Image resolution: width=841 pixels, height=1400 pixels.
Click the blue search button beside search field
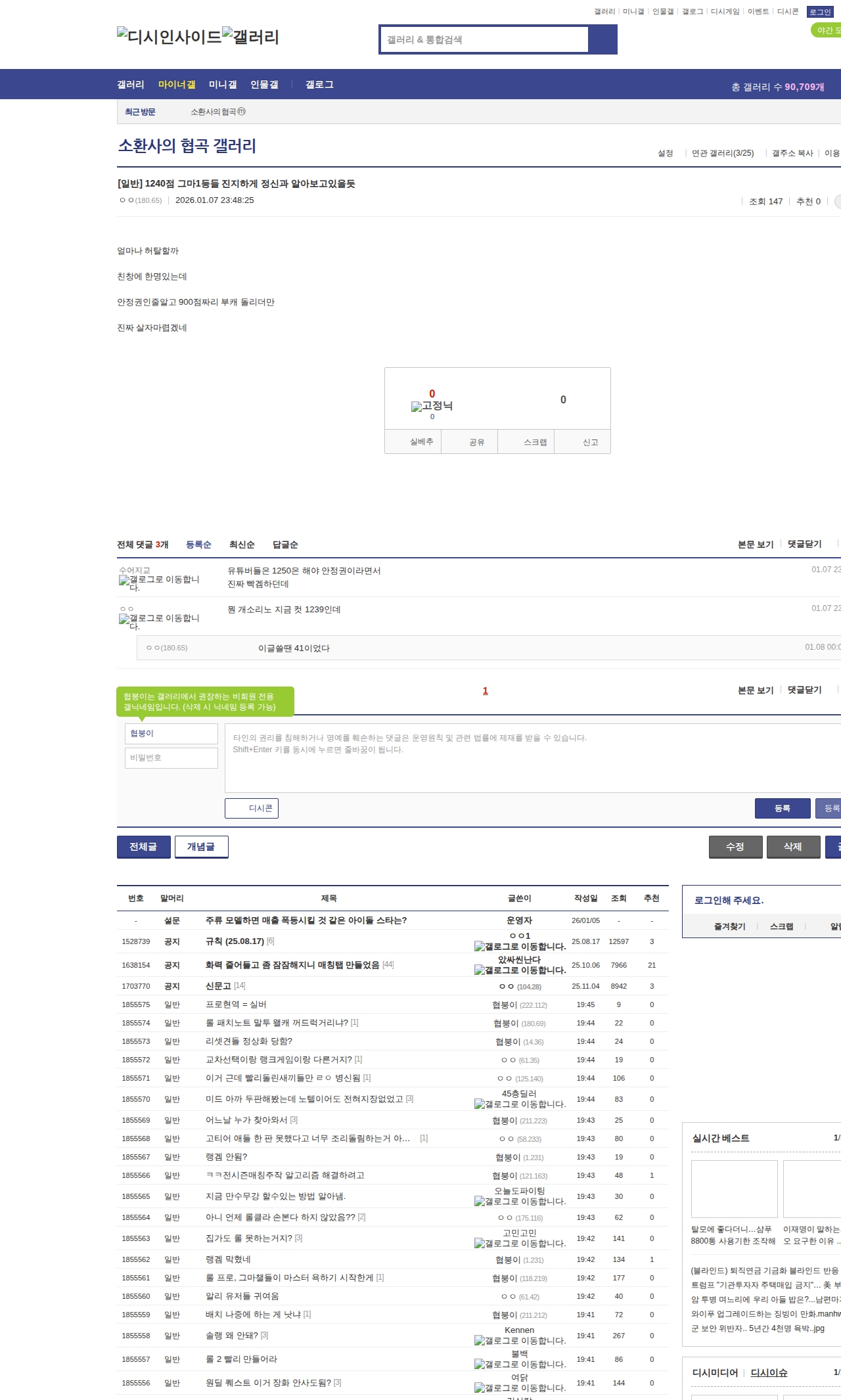pyautogui.click(x=602, y=39)
